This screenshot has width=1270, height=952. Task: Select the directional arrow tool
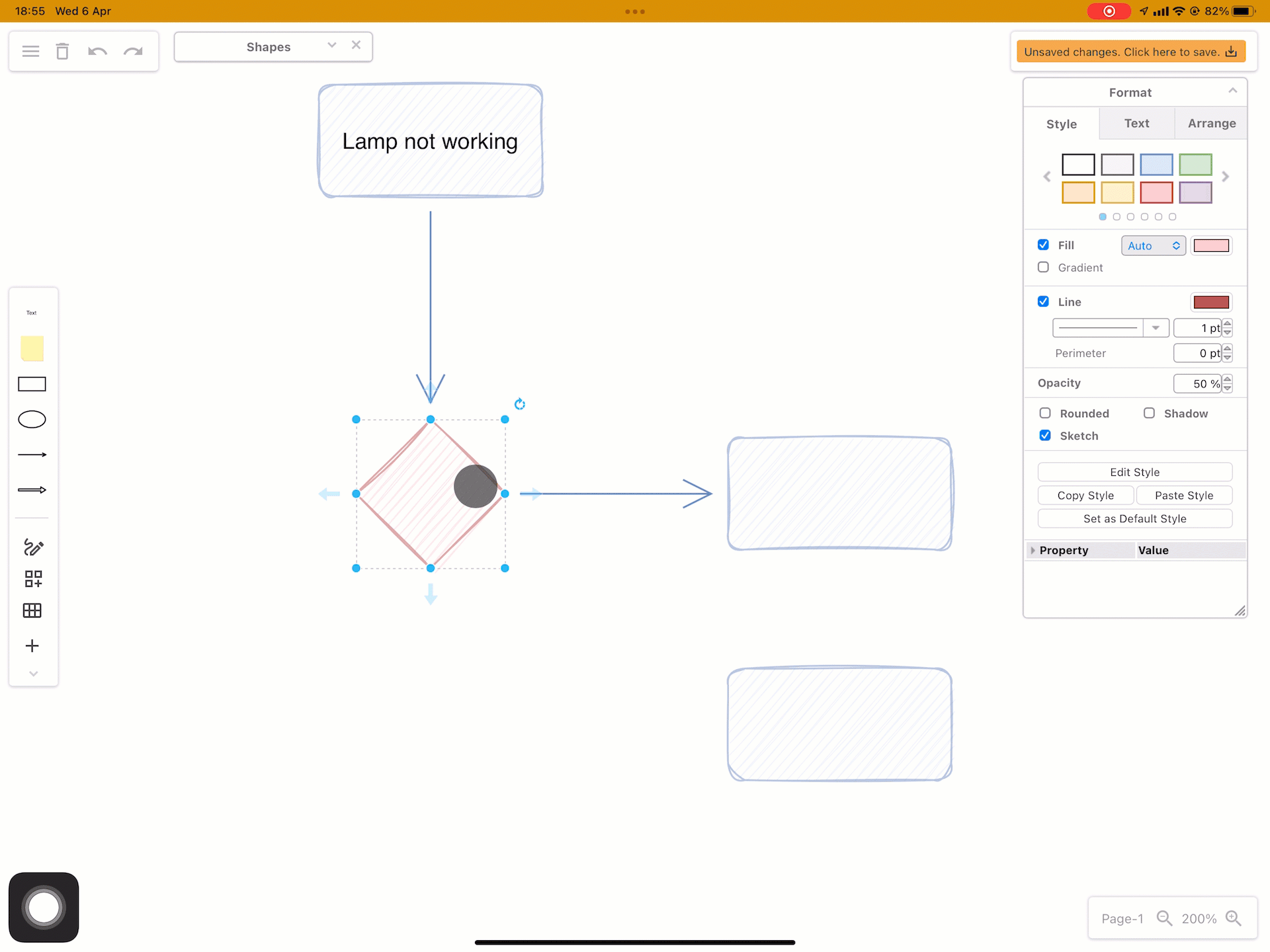33,489
